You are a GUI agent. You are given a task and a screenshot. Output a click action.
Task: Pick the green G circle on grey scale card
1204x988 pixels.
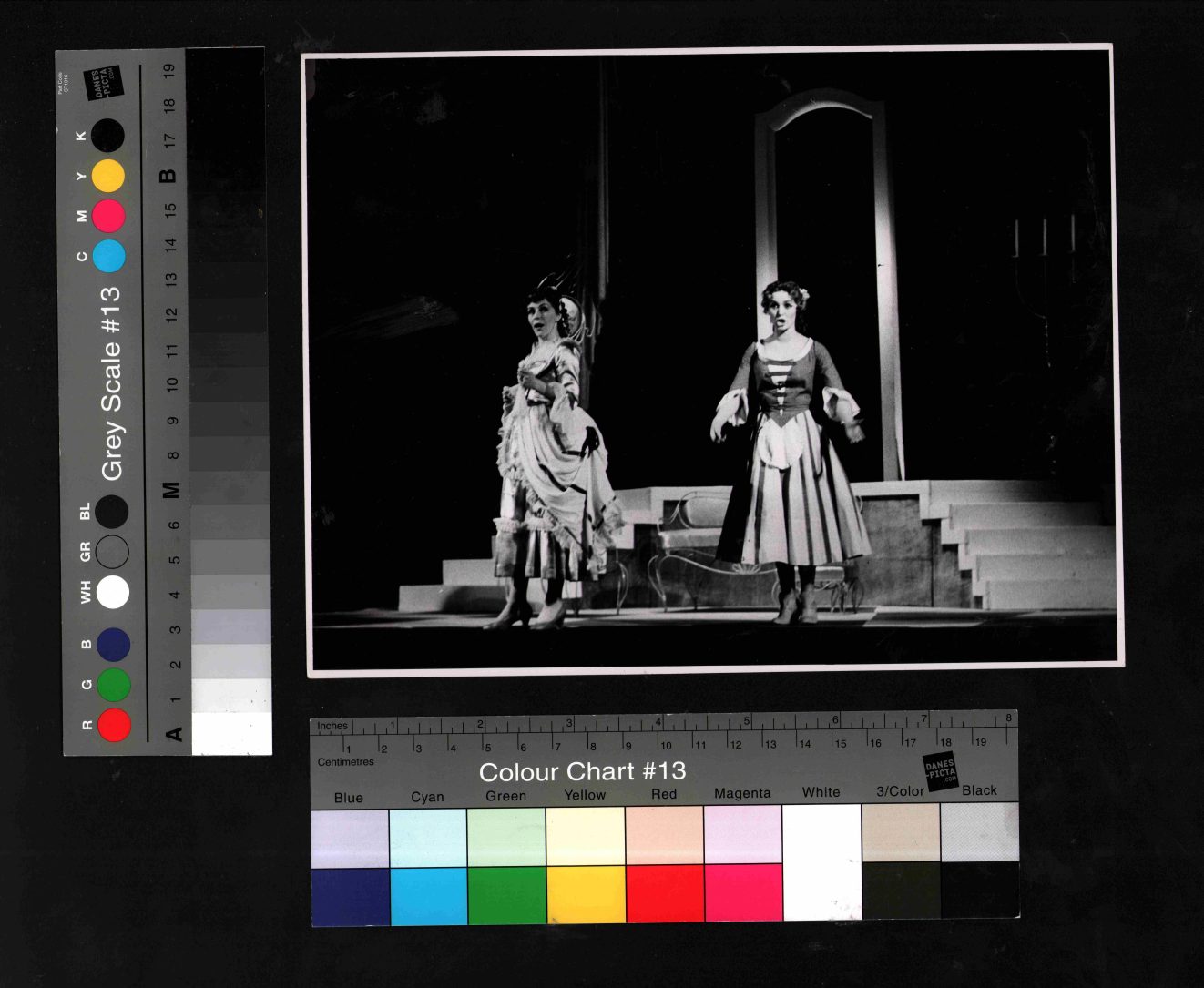click(x=114, y=684)
